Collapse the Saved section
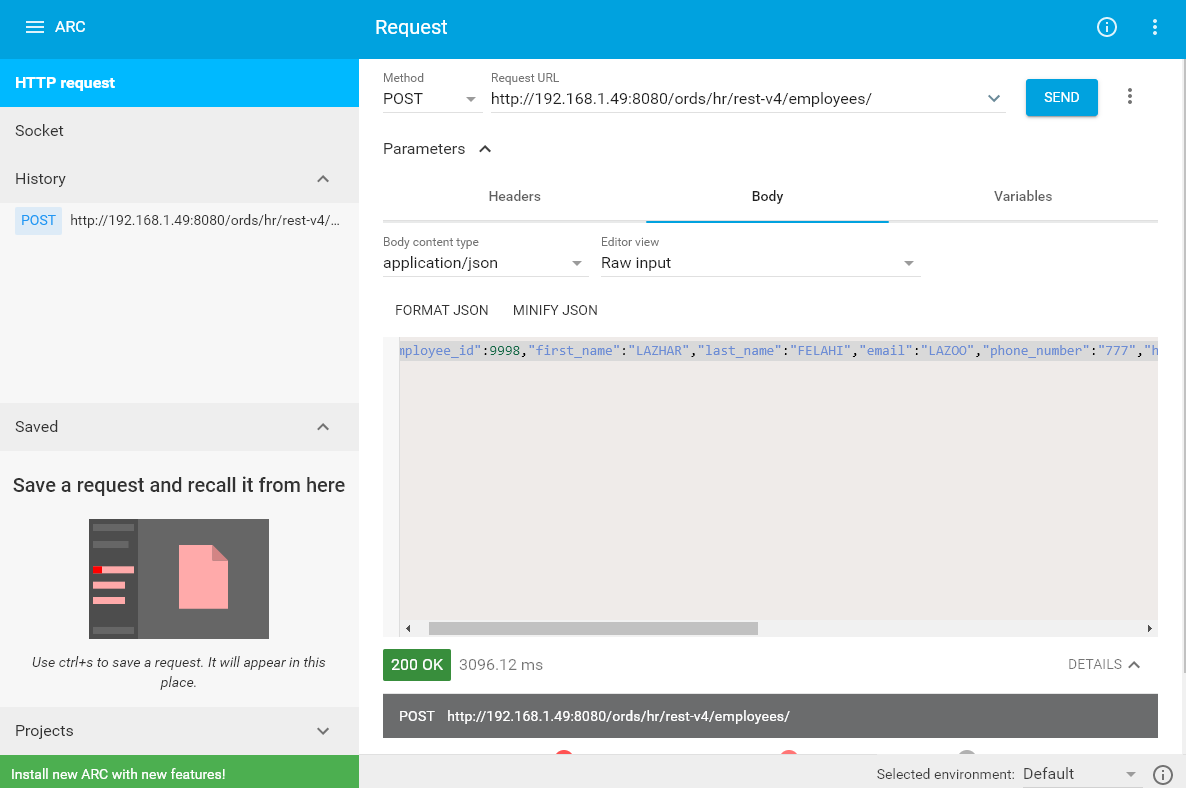This screenshot has height=788, width=1186. pyautogui.click(x=323, y=427)
